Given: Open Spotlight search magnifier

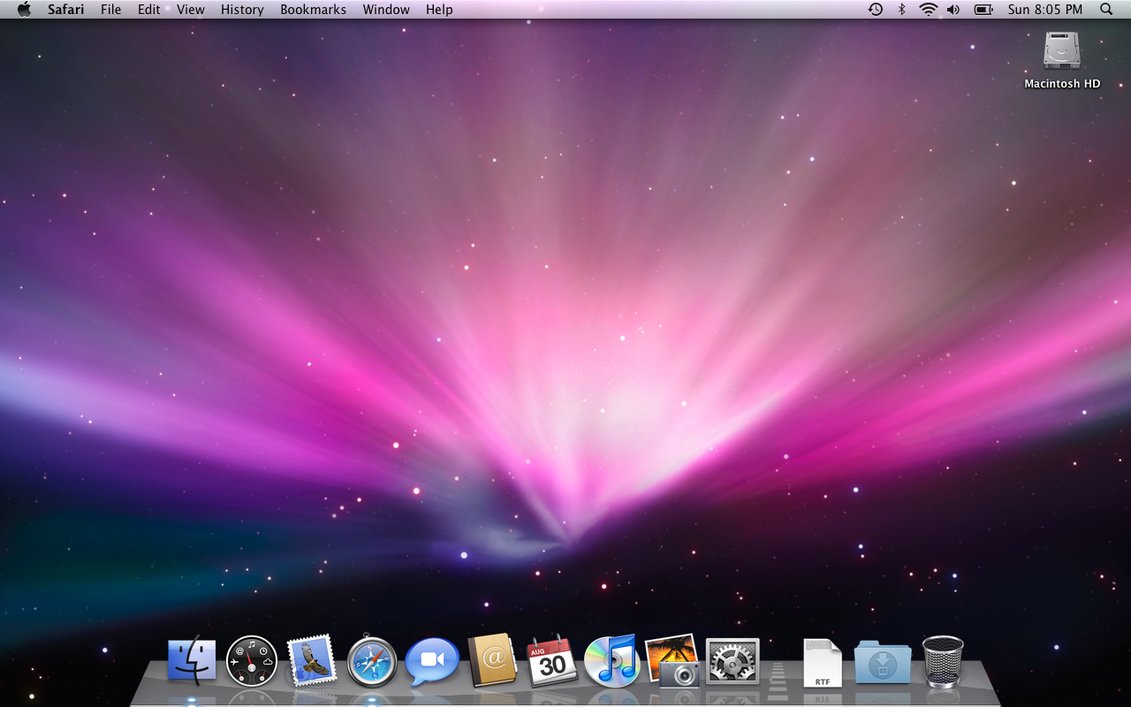Looking at the screenshot, I should 1106,9.
